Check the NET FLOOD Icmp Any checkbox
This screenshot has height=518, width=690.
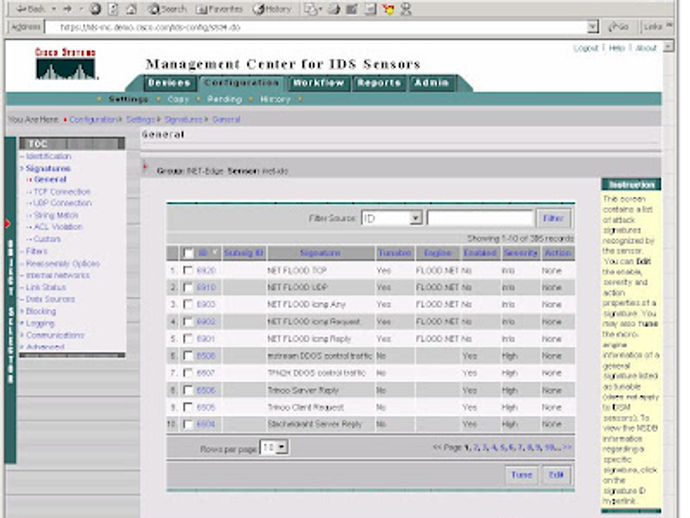pyautogui.click(x=188, y=304)
